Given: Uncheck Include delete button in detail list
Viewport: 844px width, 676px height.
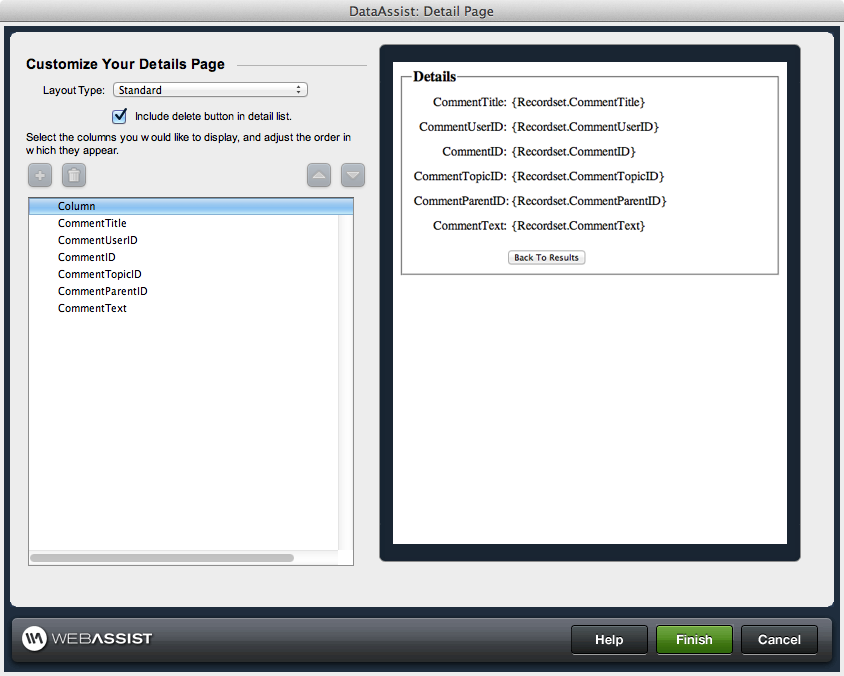Looking at the screenshot, I should pos(119,115).
